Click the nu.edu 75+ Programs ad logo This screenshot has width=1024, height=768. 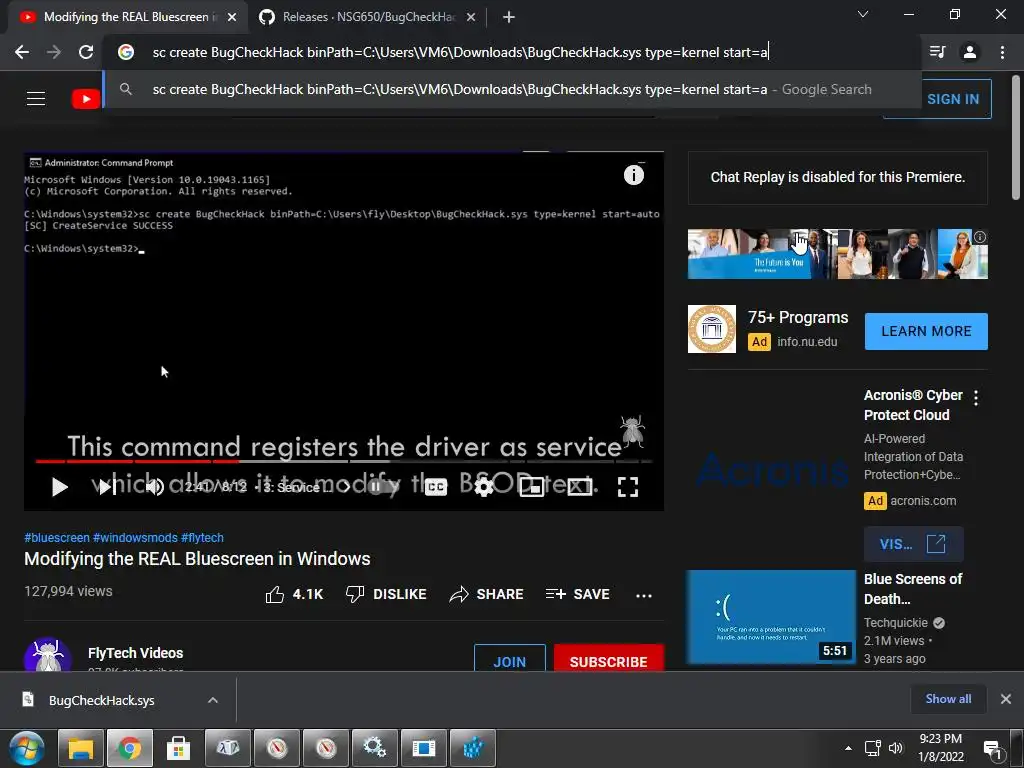coord(712,329)
